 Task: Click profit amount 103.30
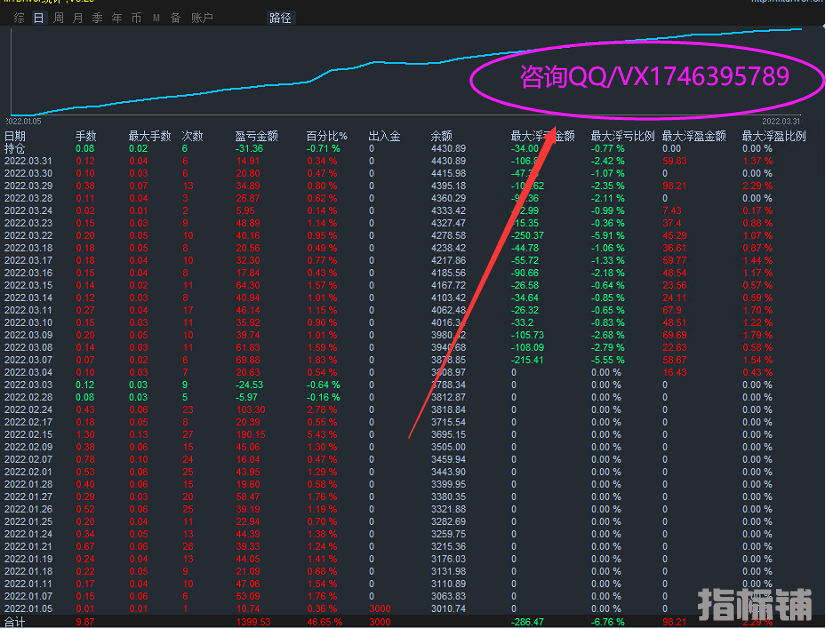click(x=250, y=410)
